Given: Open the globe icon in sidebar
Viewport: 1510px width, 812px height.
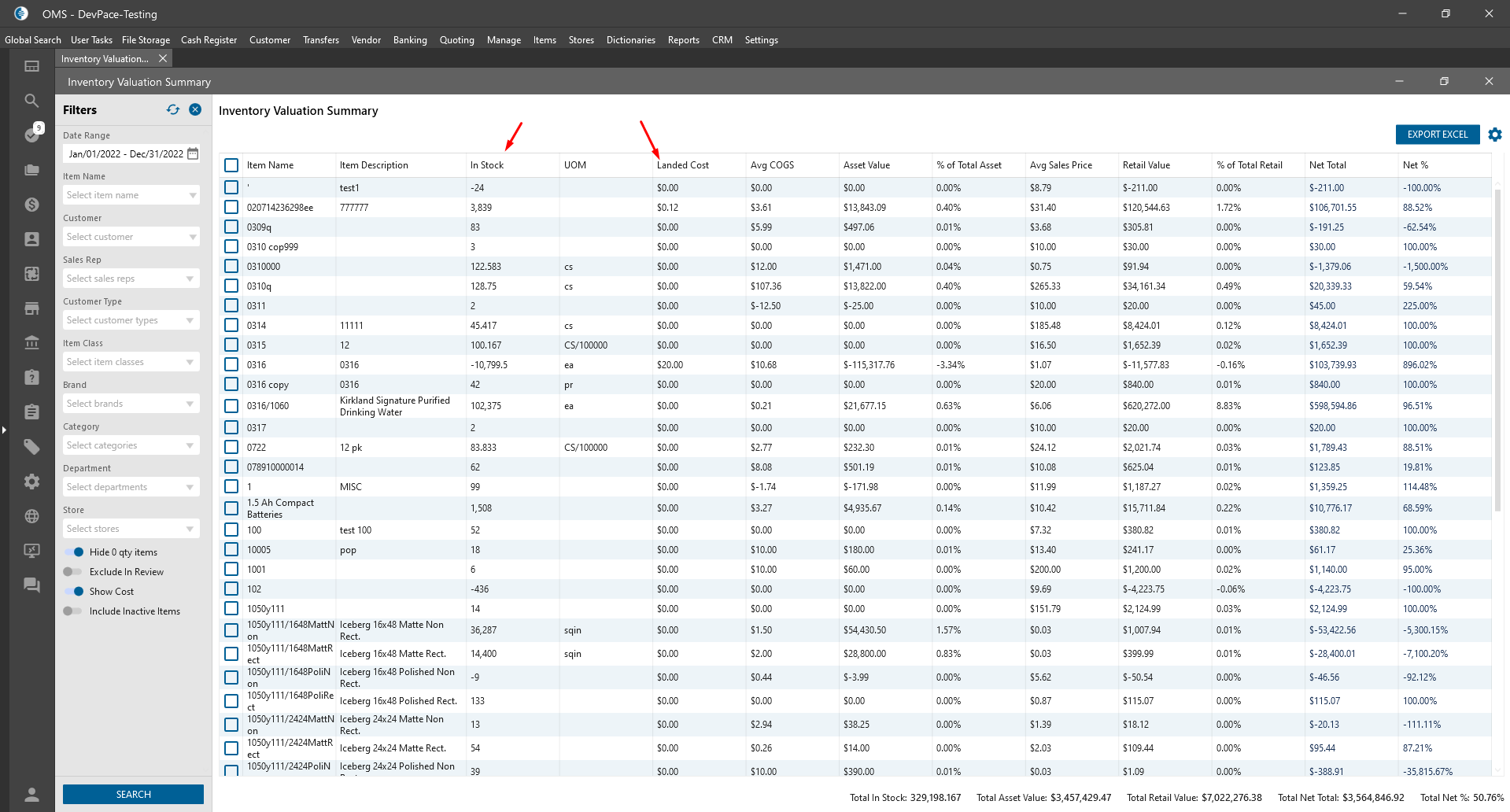Looking at the screenshot, I should (31, 516).
